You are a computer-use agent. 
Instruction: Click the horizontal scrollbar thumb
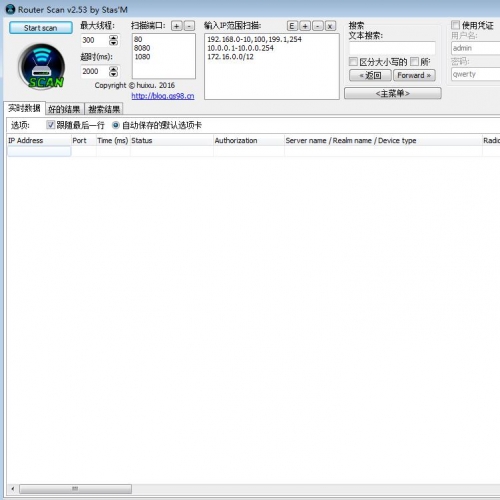pos(75,489)
